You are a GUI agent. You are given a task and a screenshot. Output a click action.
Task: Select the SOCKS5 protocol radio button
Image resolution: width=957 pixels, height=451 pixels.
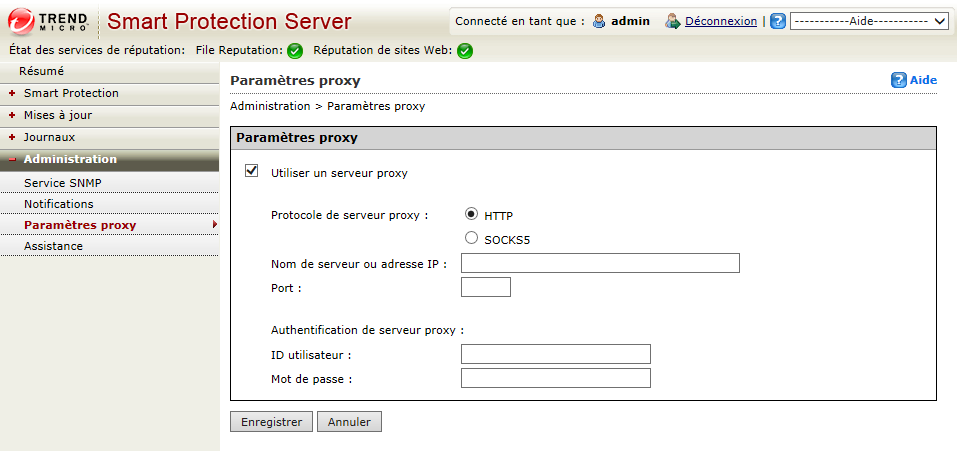[471, 238]
